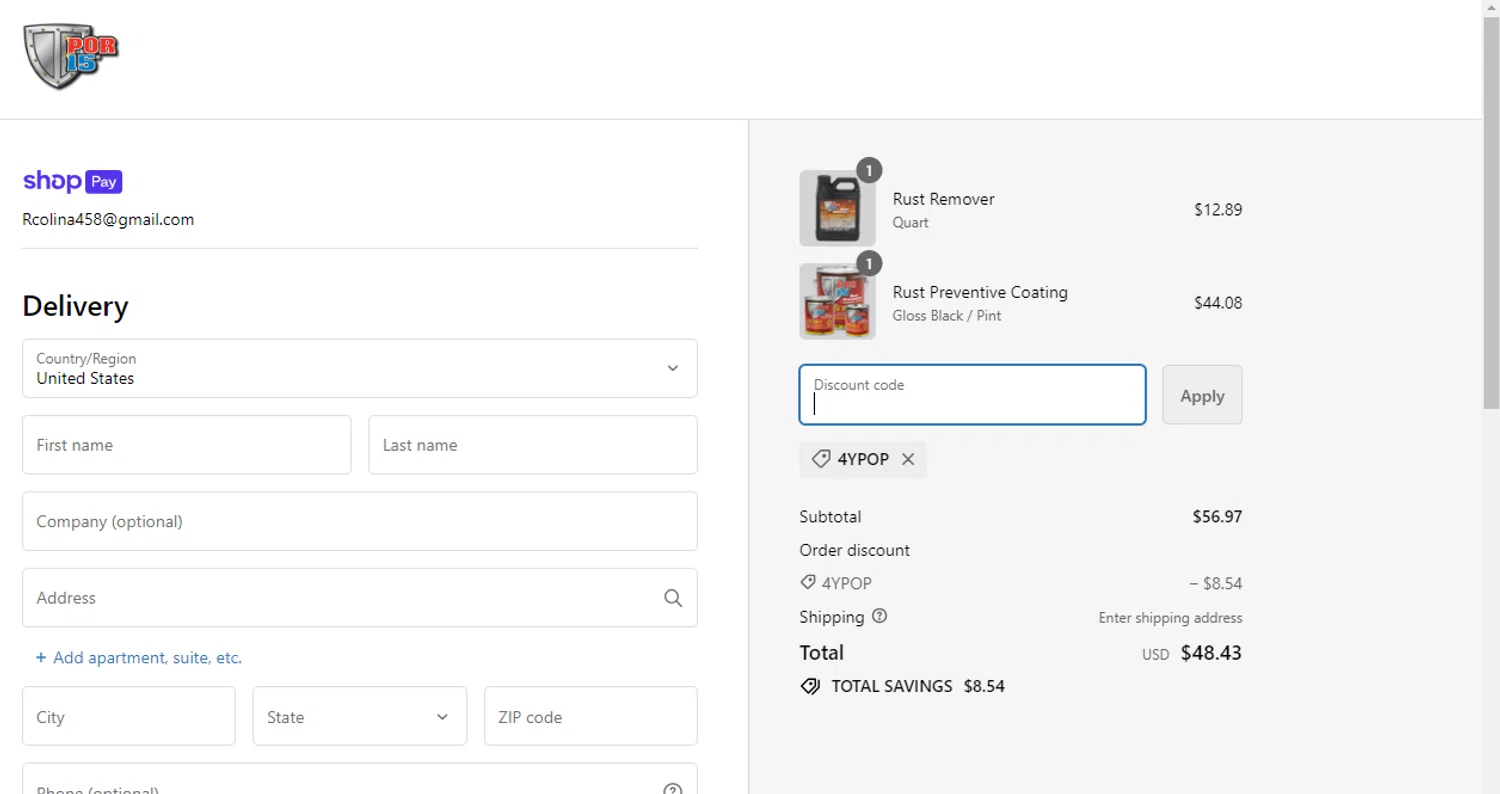Click the ZIP code field
1500x794 pixels.
tap(591, 716)
